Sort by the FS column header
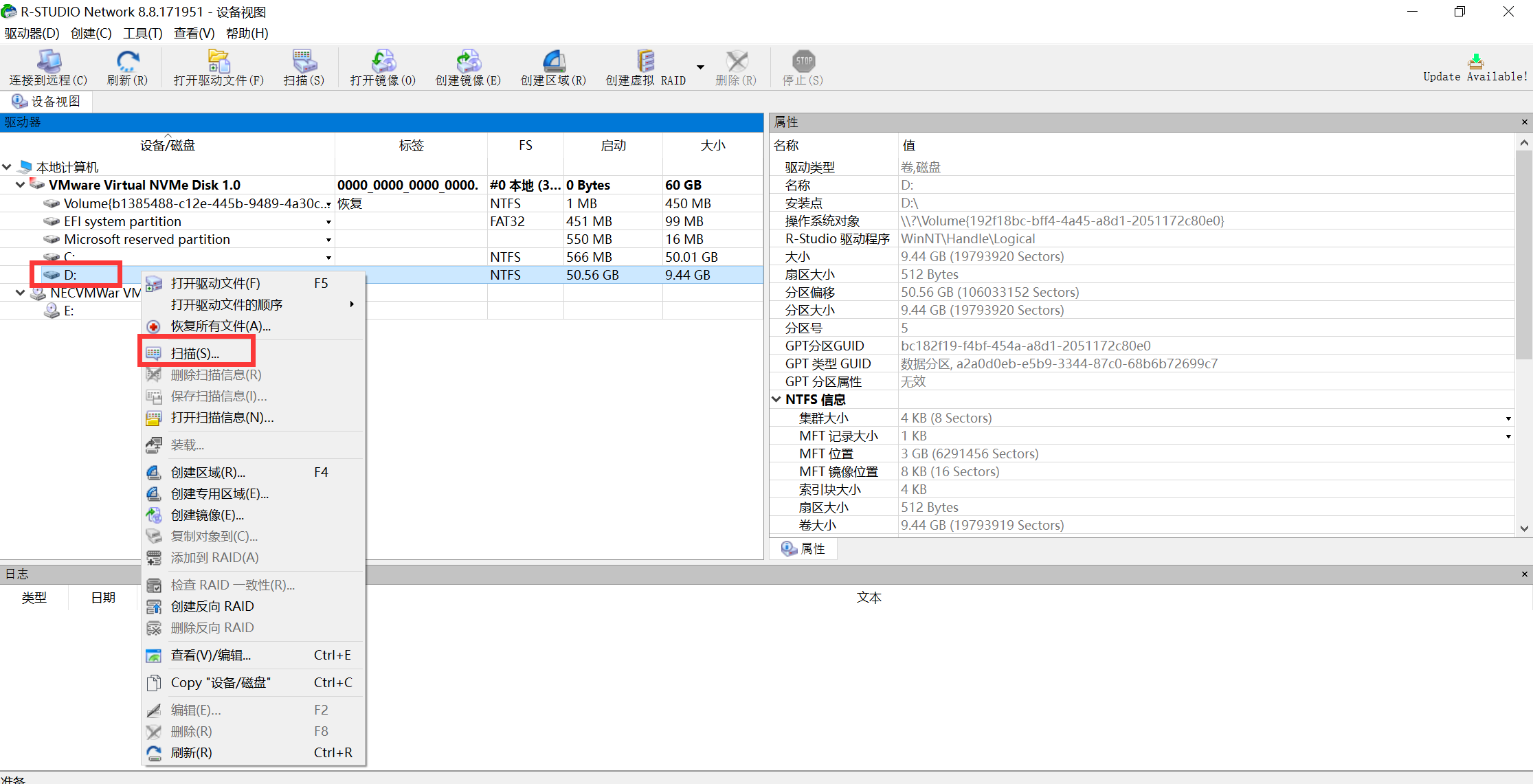The height and width of the screenshot is (784, 1533). pos(526,145)
